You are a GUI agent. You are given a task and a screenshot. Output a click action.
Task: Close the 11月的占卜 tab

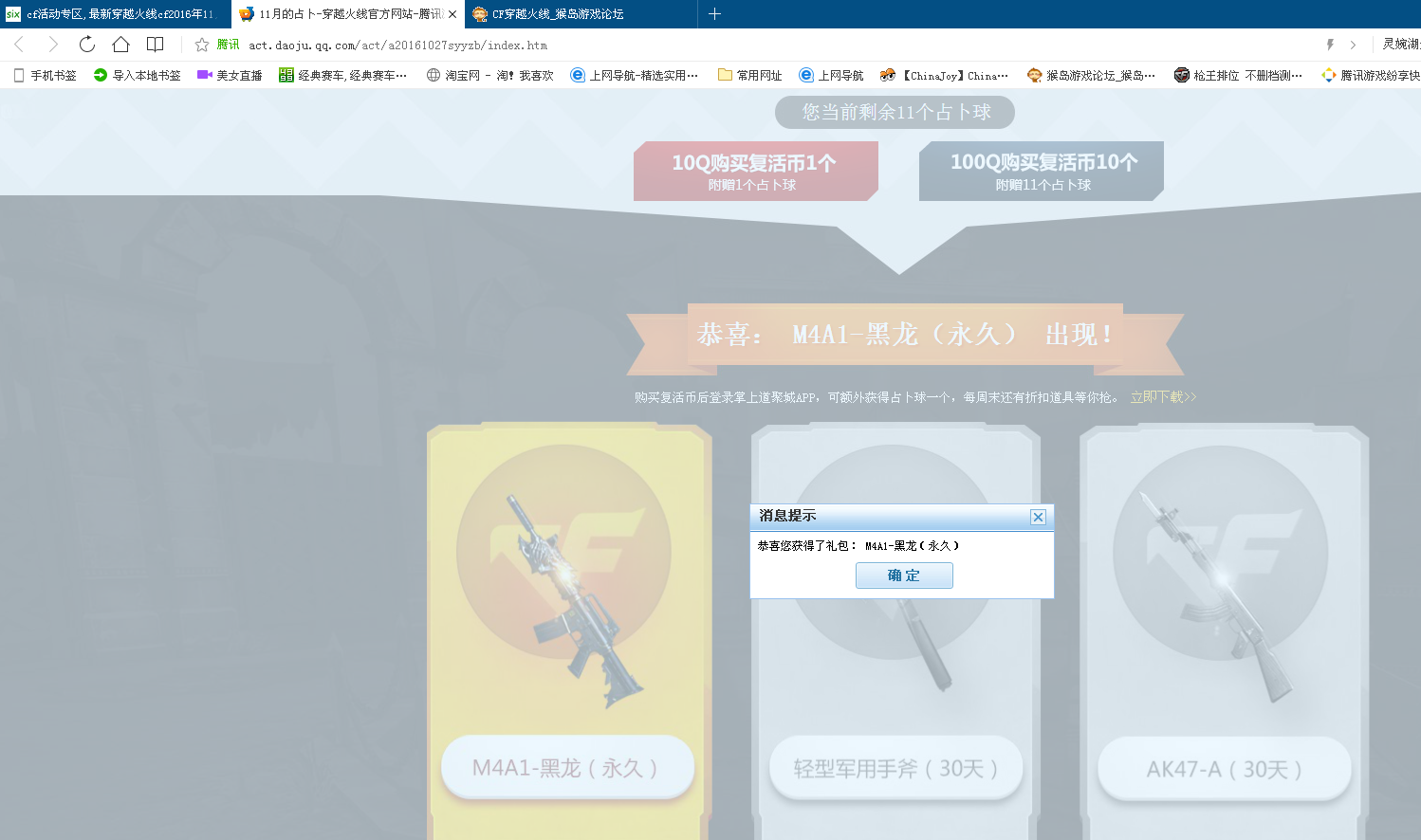coord(452,14)
